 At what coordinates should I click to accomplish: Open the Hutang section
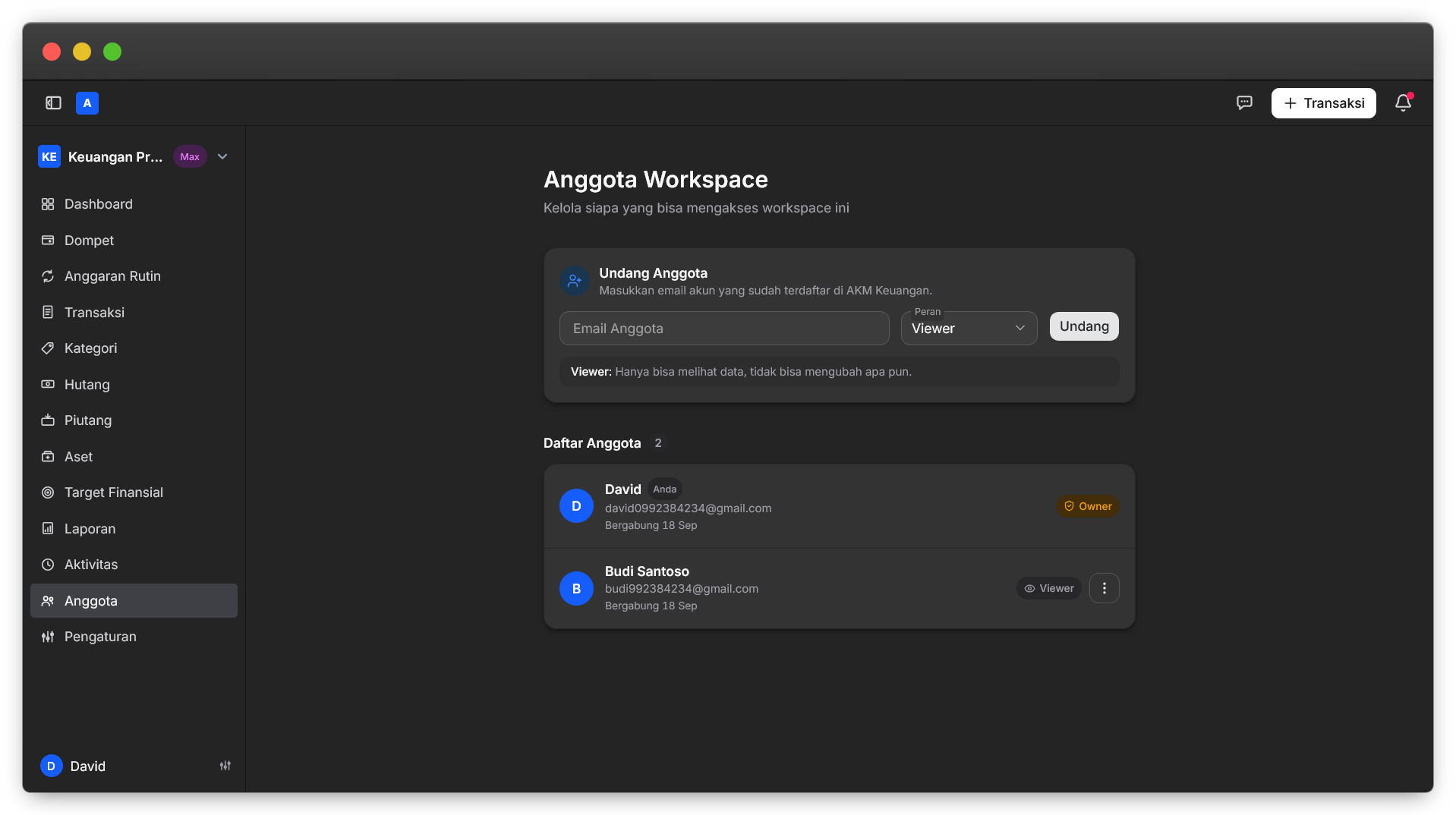[134, 385]
